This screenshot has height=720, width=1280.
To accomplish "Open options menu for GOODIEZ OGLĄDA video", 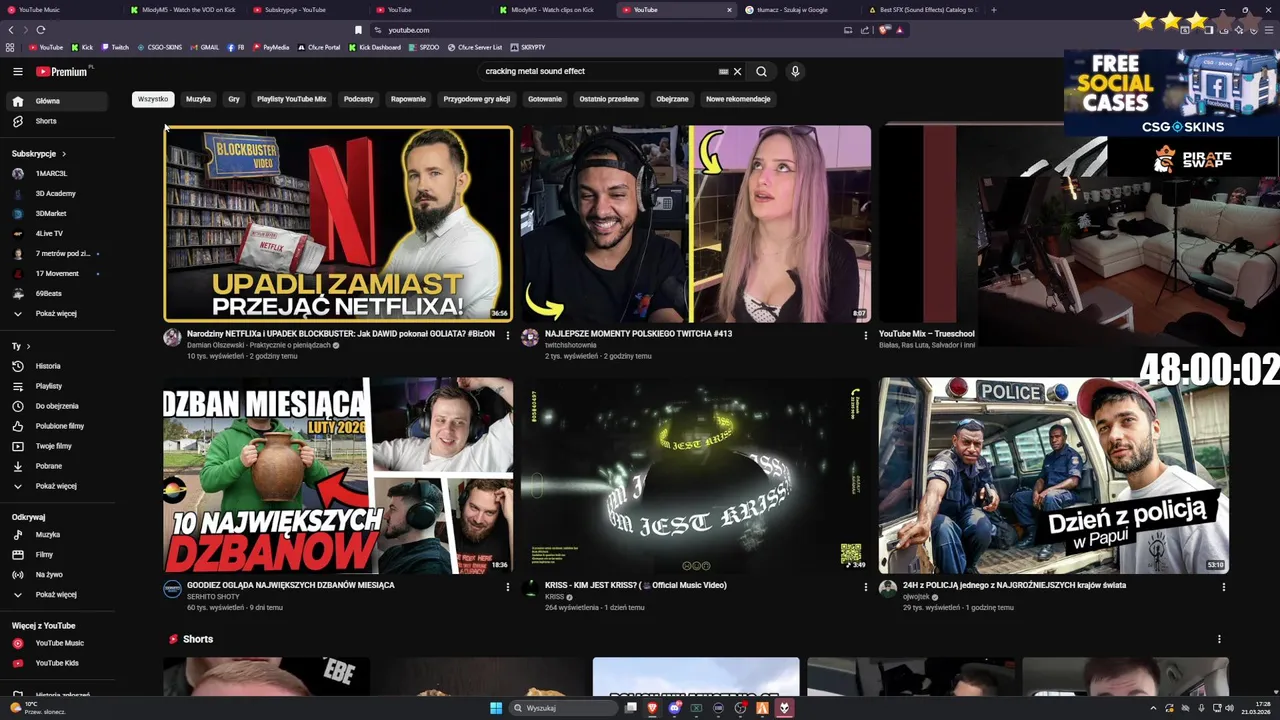I will tap(507, 587).
